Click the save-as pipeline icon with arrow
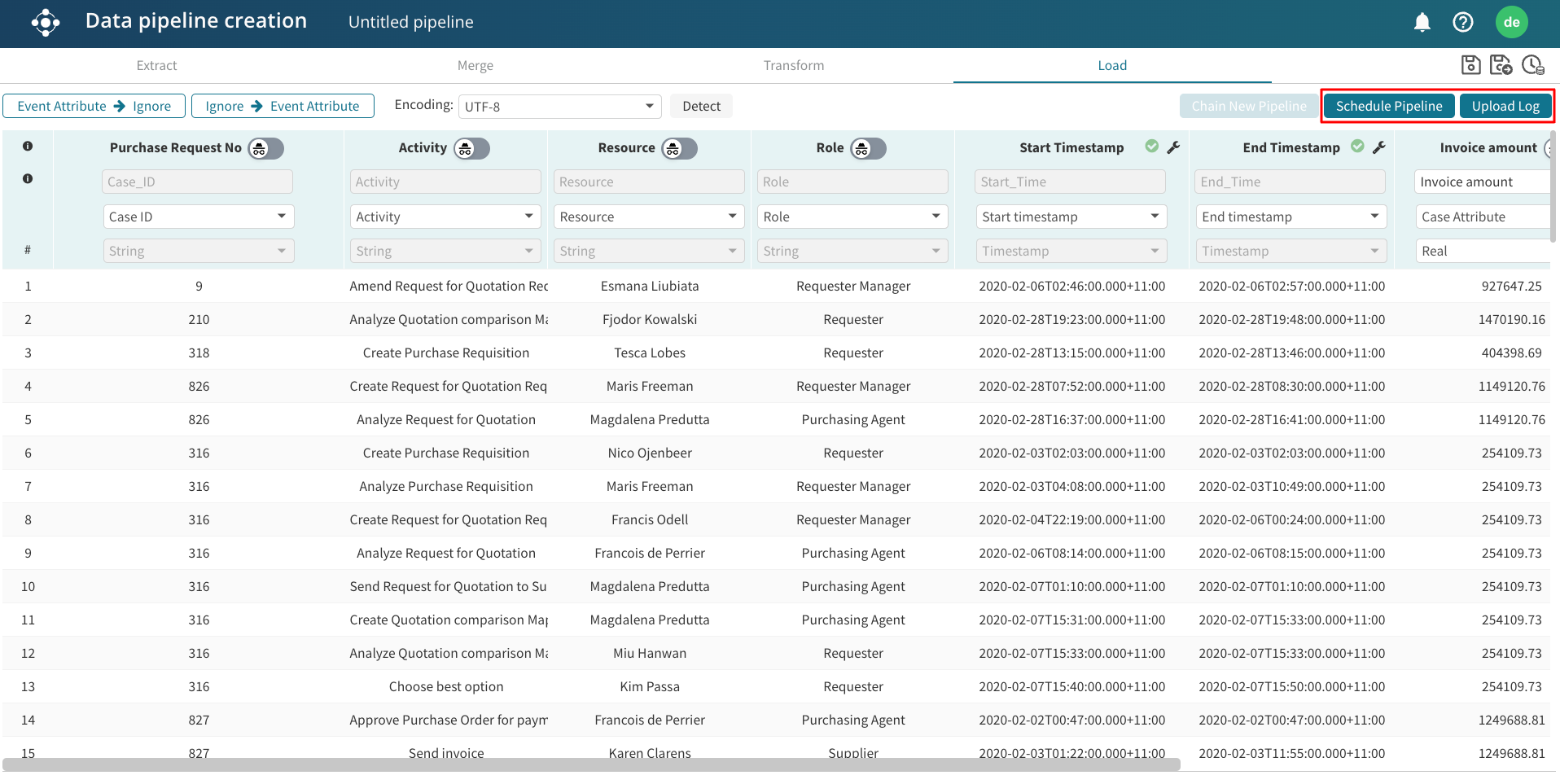This screenshot has width=1560, height=784. coord(1501,65)
